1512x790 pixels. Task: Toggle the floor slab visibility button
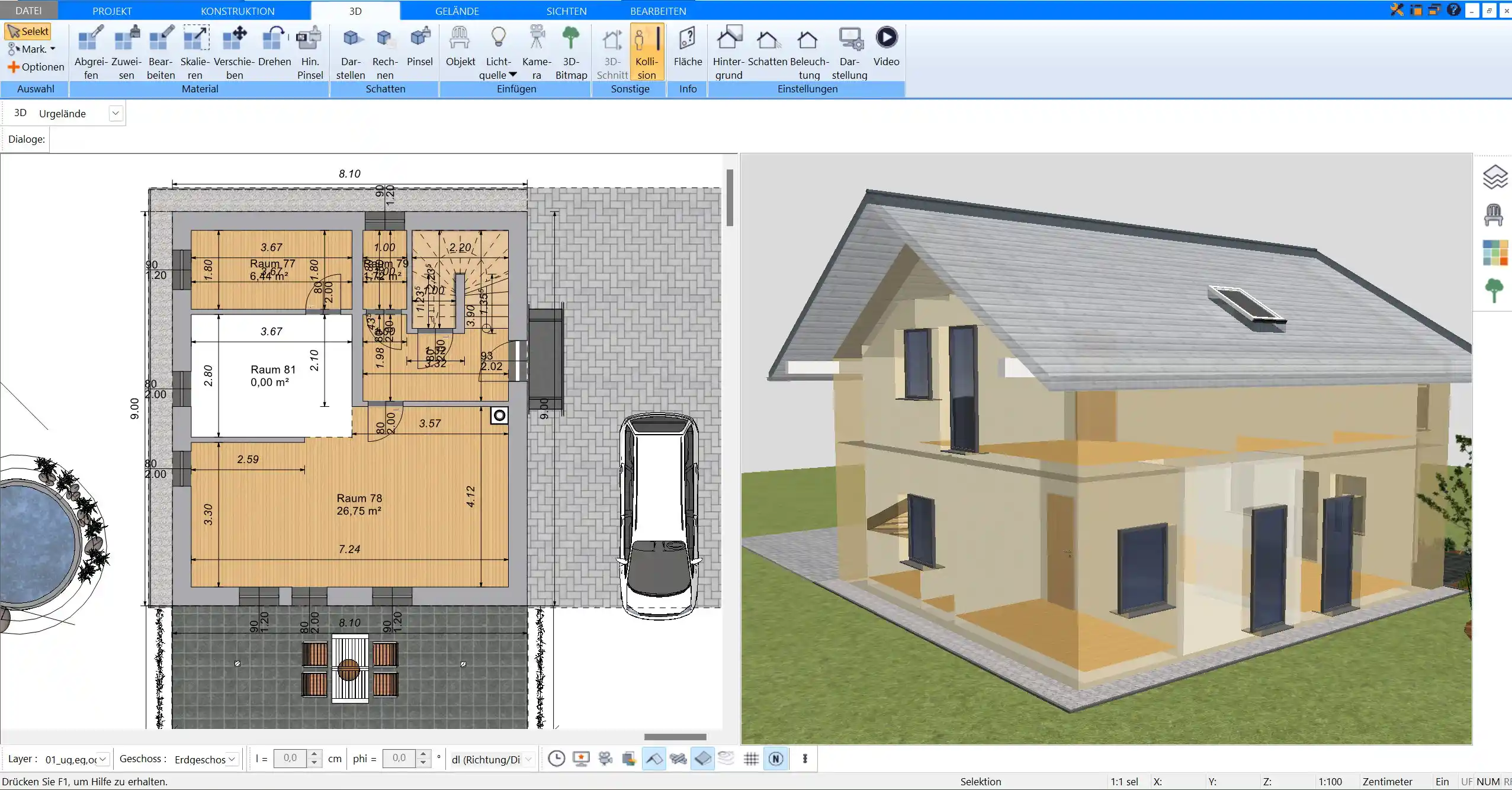pos(702,759)
